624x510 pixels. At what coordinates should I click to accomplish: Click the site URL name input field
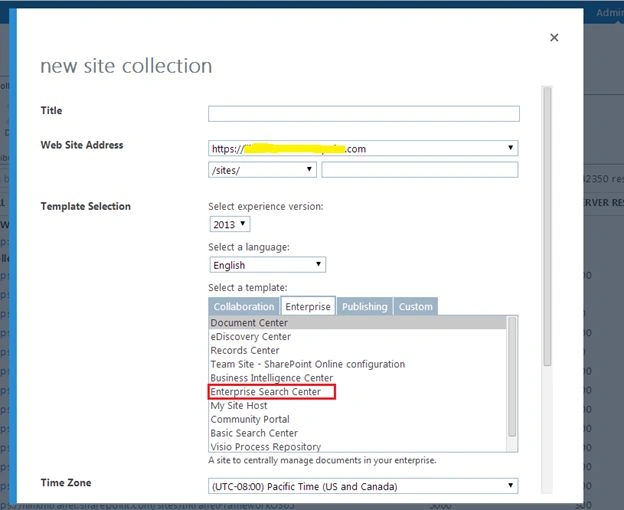click(420, 170)
